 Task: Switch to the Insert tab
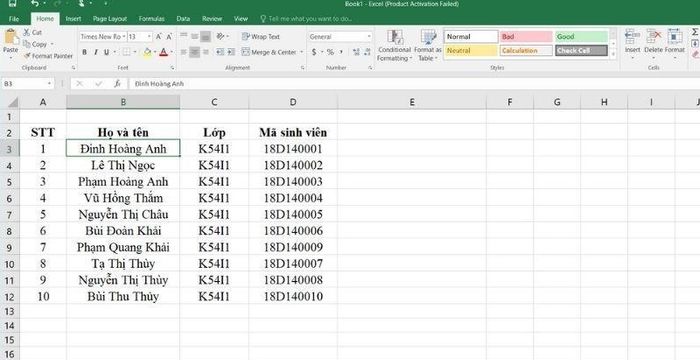(x=73, y=19)
